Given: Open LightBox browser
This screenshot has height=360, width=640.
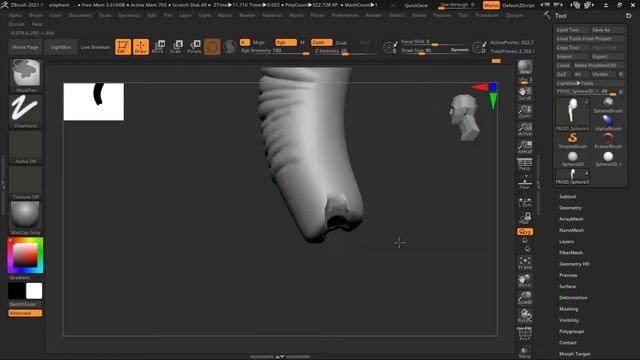Looking at the screenshot, I should (60, 47).
